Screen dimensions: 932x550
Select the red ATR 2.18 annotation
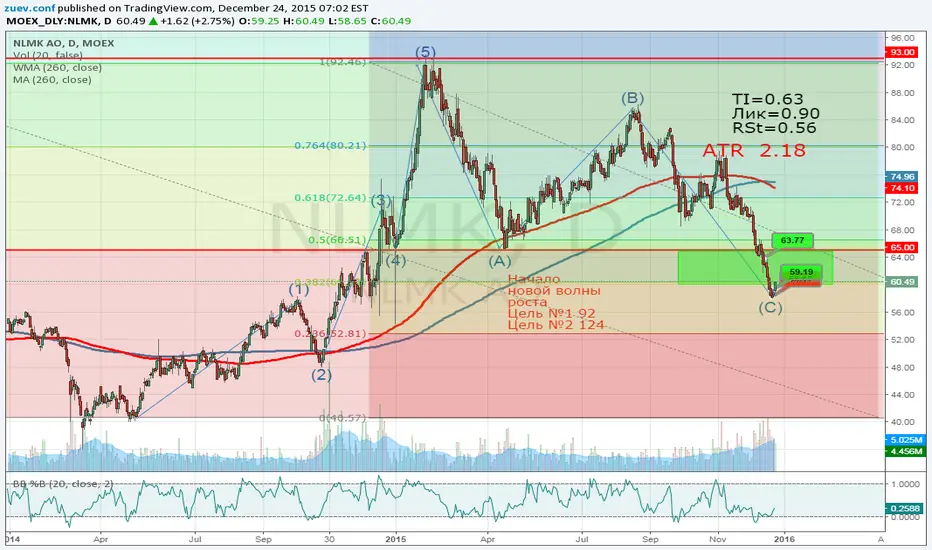click(754, 150)
